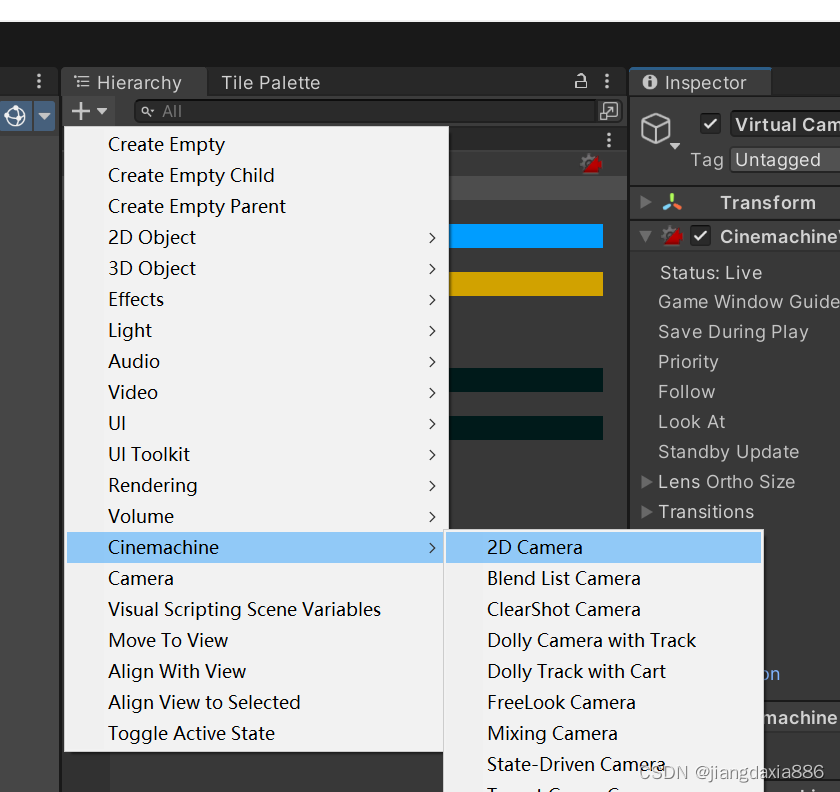Open the UI Toolkit submenu
The height and width of the screenshot is (792, 840).
[x=257, y=454]
